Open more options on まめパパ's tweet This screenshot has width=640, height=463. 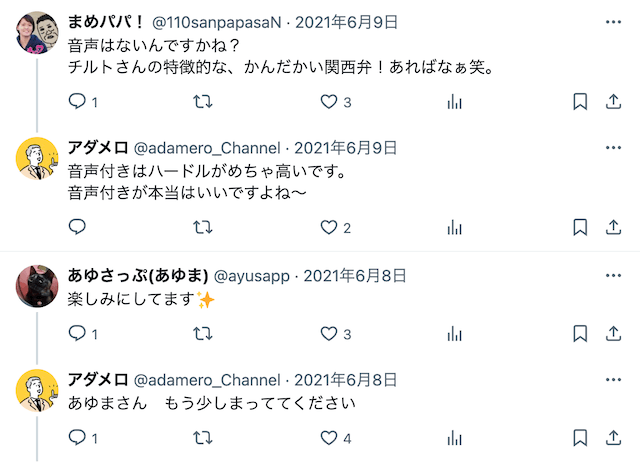pos(611,21)
